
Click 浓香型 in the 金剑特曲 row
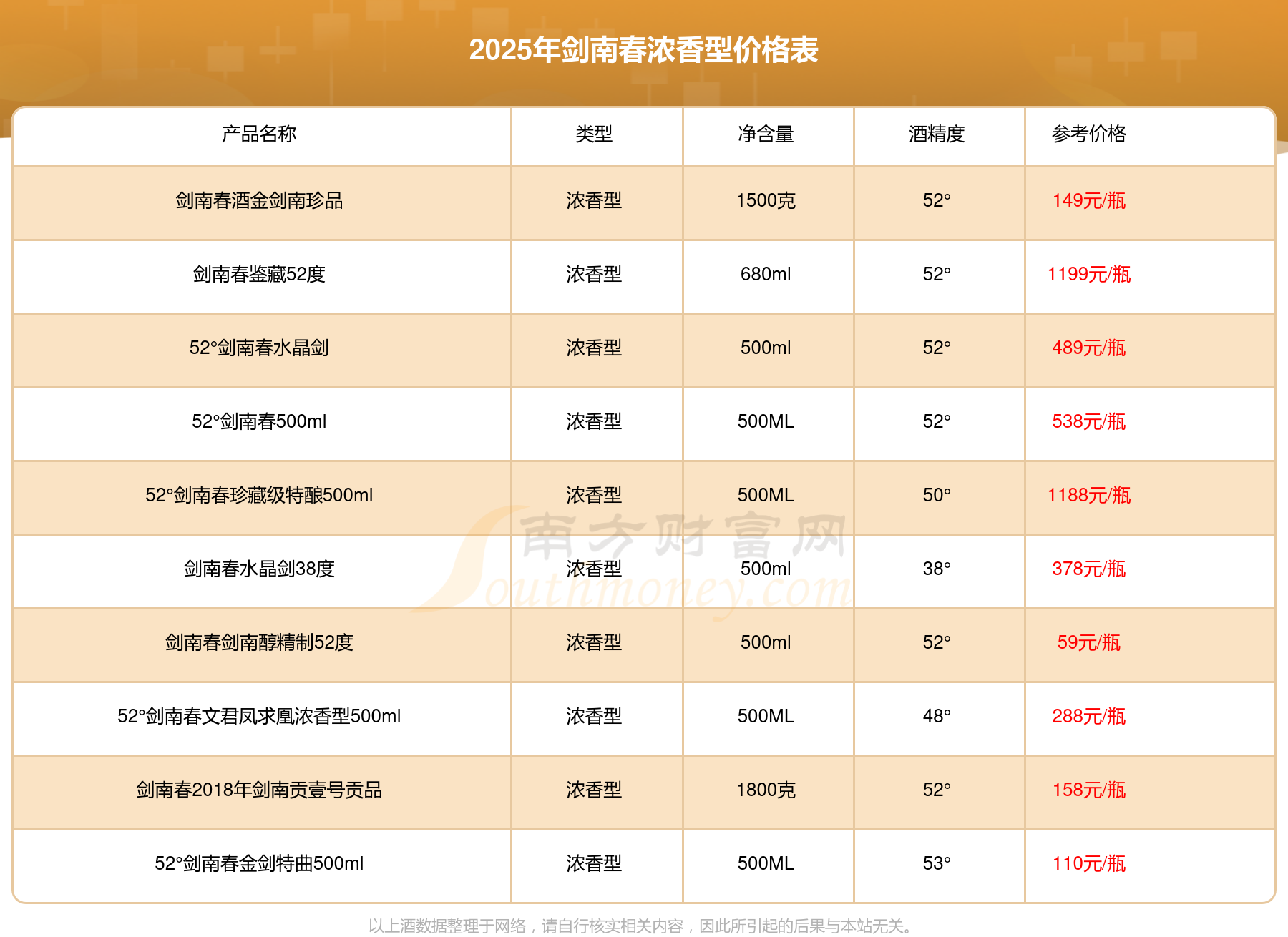coord(594,863)
